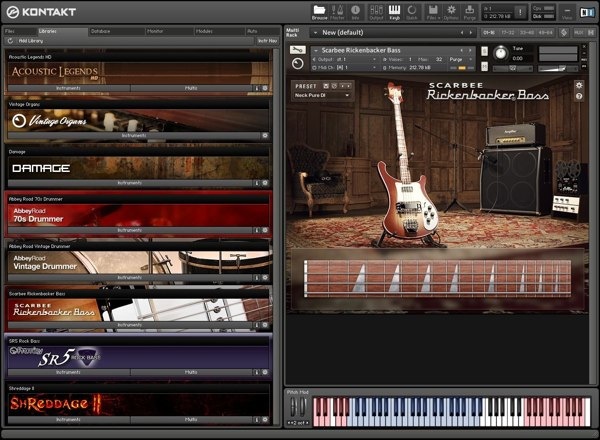Open Acoustic Legends HD info icon
600x440 pixels.
coord(257,88)
